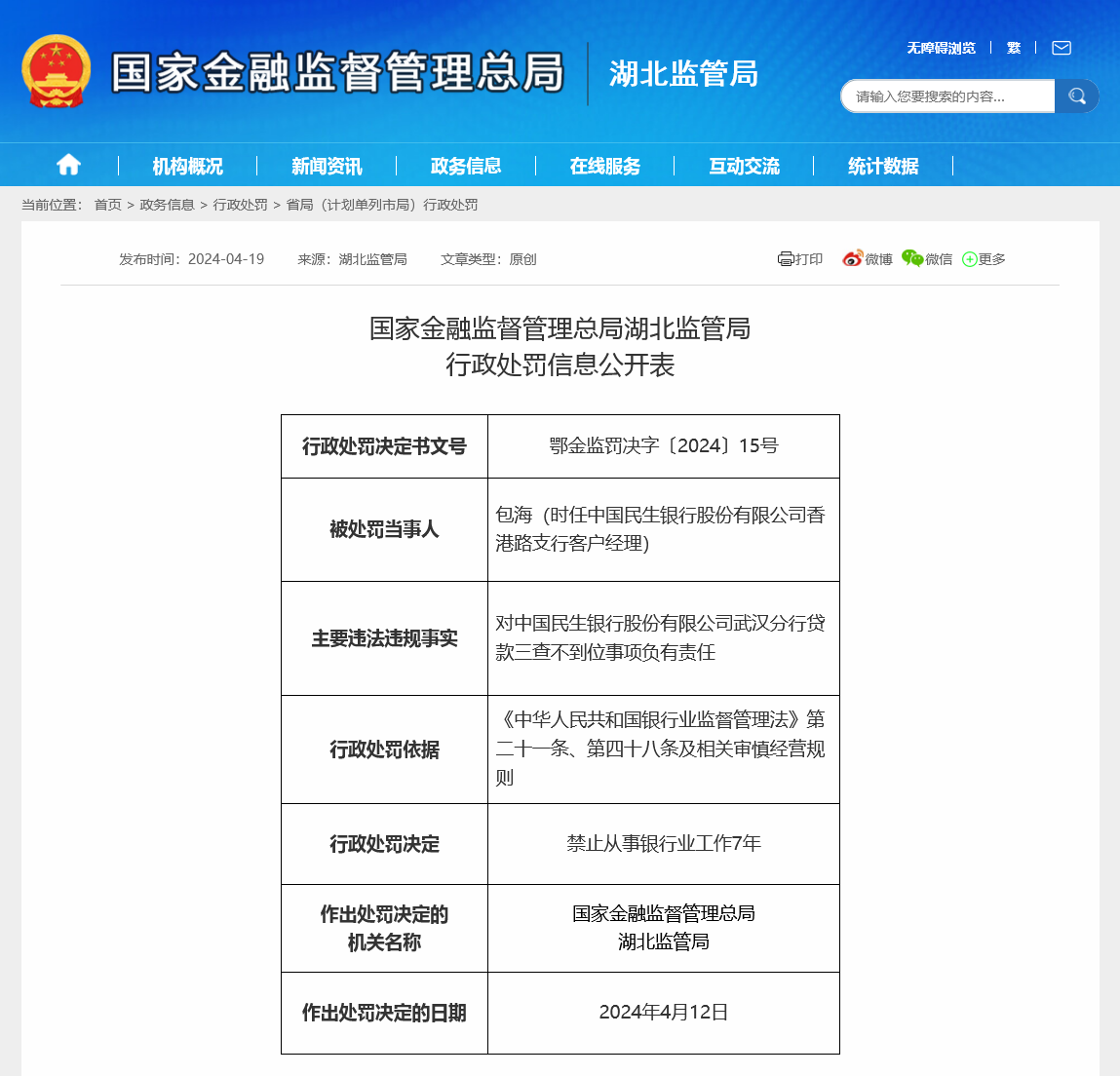Go to 政务信息 in breadcrumb
This screenshot has width=1120, height=1076.
(x=167, y=205)
